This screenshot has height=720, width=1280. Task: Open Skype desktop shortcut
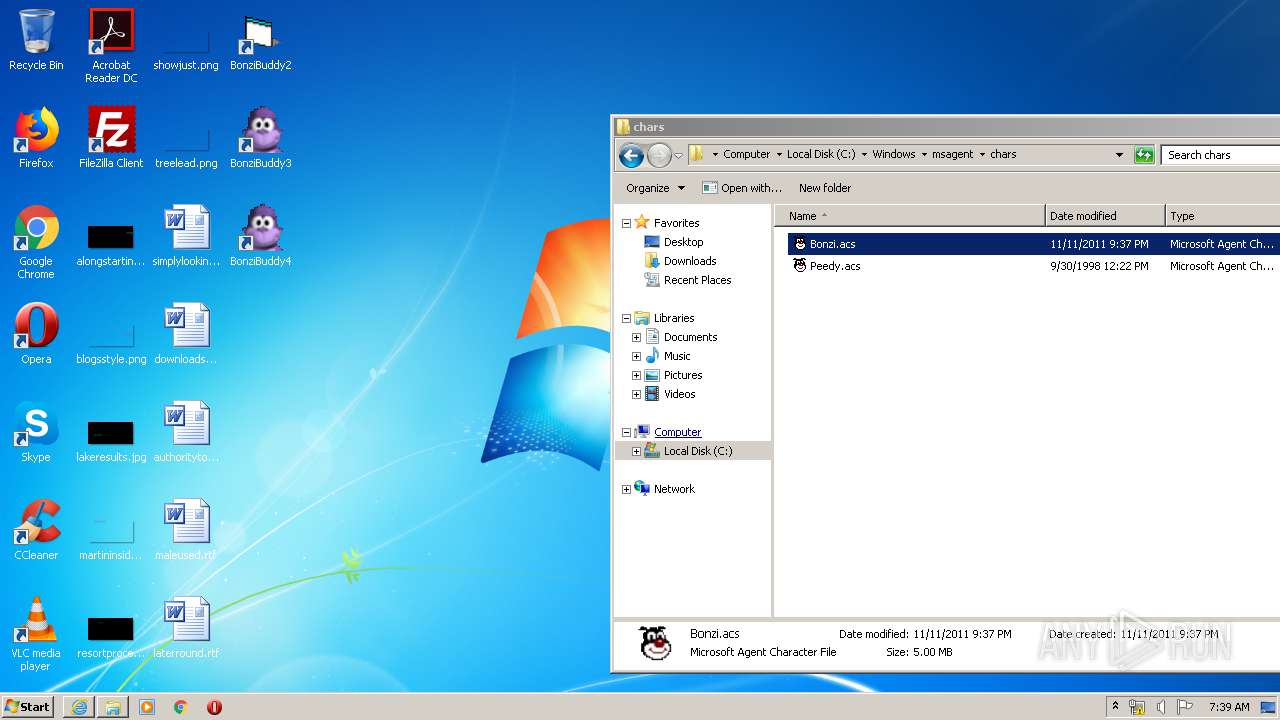36,432
